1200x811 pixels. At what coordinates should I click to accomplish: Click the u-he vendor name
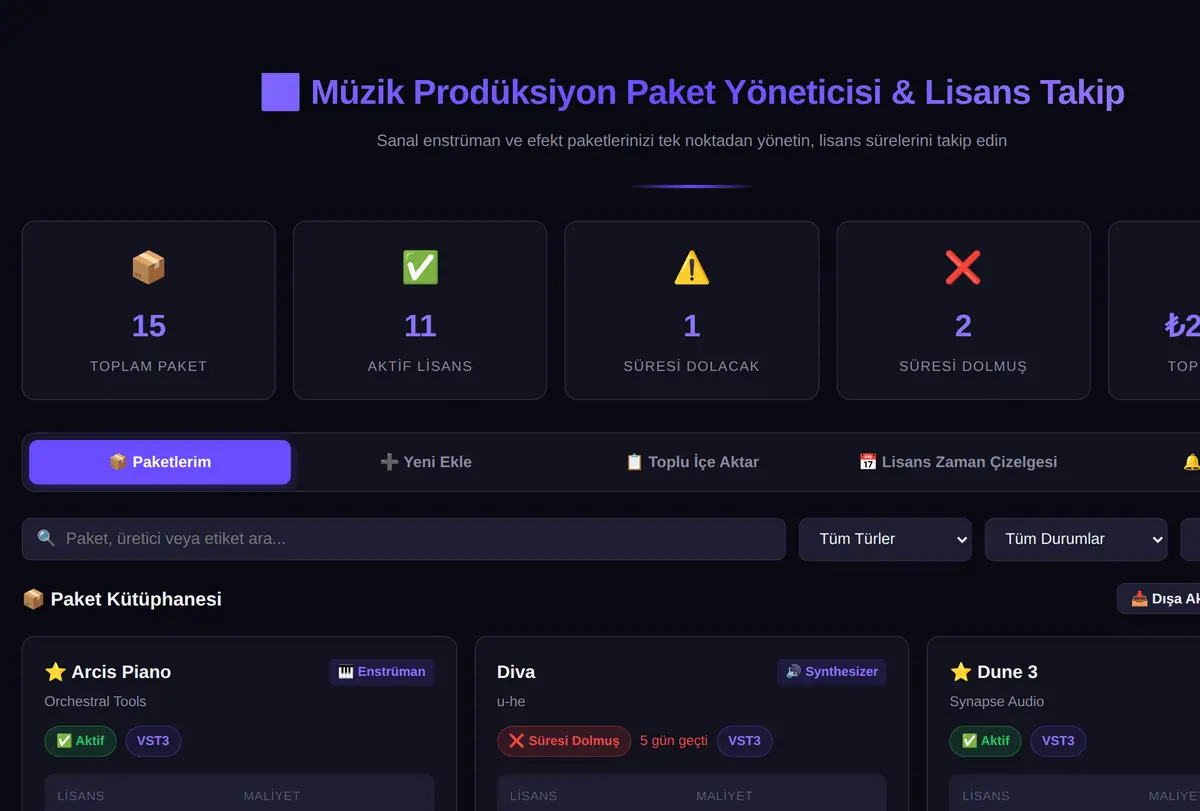(x=511, y=702)
